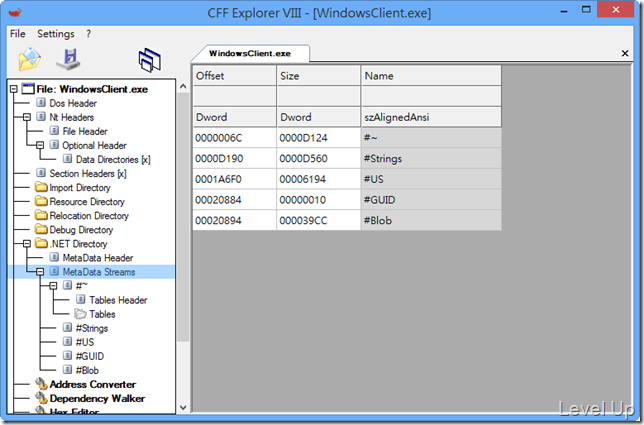Click the Dependency Walker tool icon

[41, 398]
